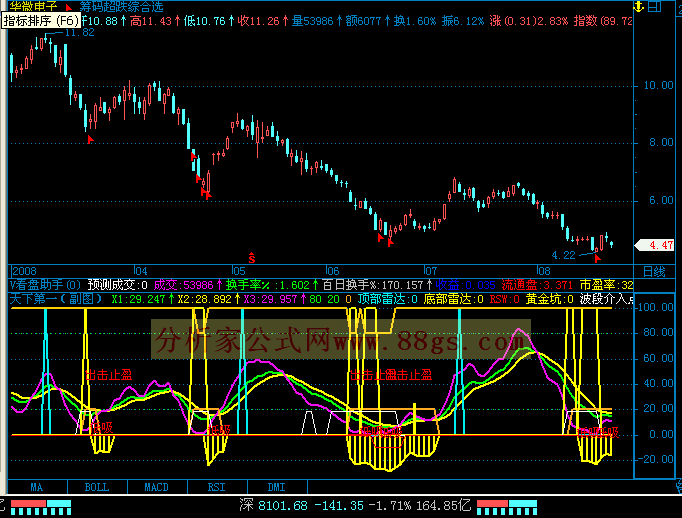This screenshot has height=518, width=682.
Task: Click the 日线 period label
Action: click(x=654, y=272)
